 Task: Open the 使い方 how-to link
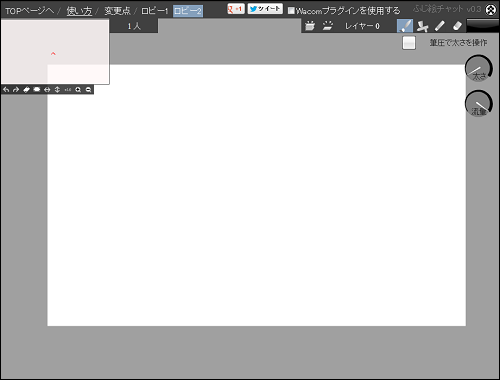click(79, 11)
